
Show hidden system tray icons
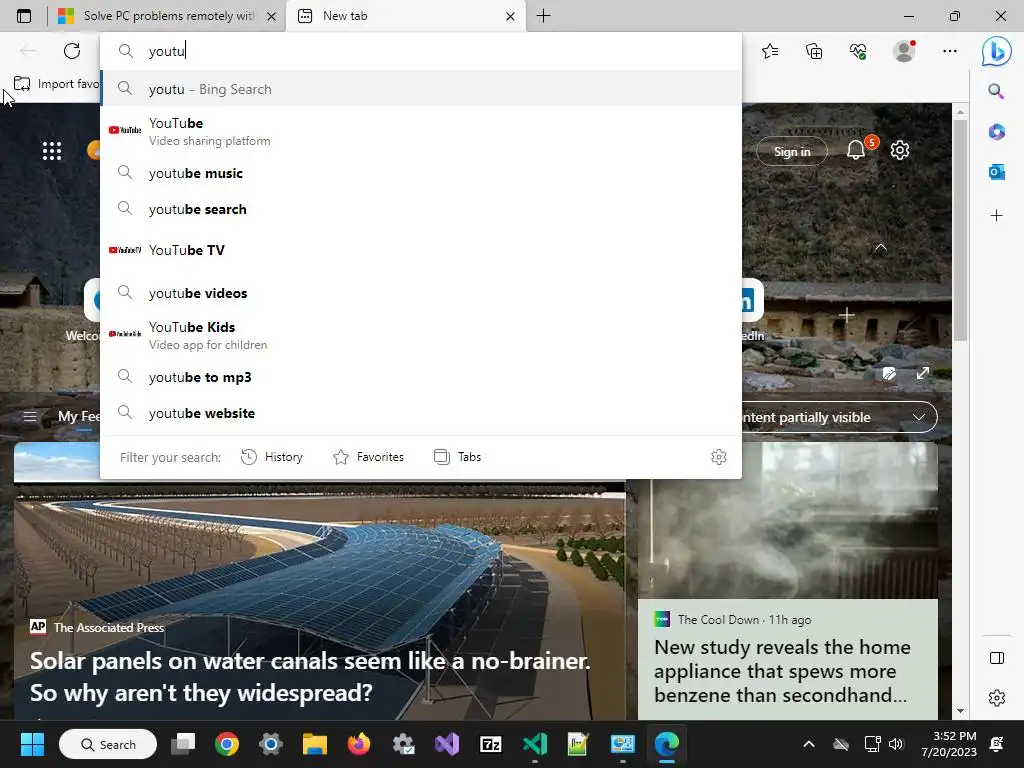tap(808, 744)
